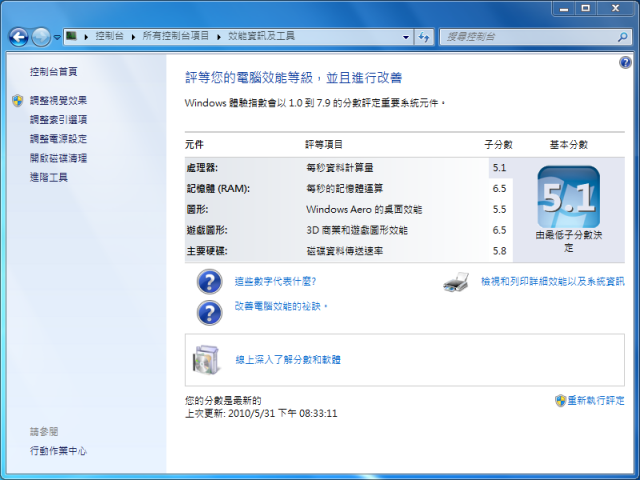This screenshot has width=640, height=480.
Task: Click the software box icon
Action: point(207,360)
